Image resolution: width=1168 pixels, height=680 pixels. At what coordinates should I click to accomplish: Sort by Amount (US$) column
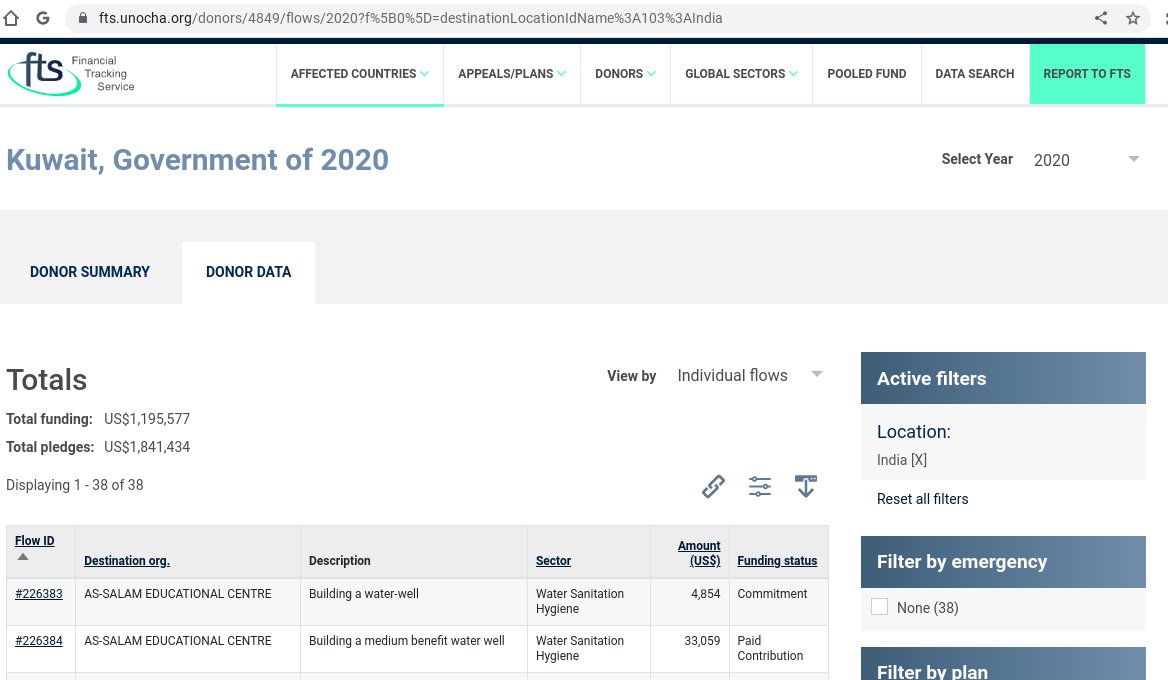click(699, 553)
